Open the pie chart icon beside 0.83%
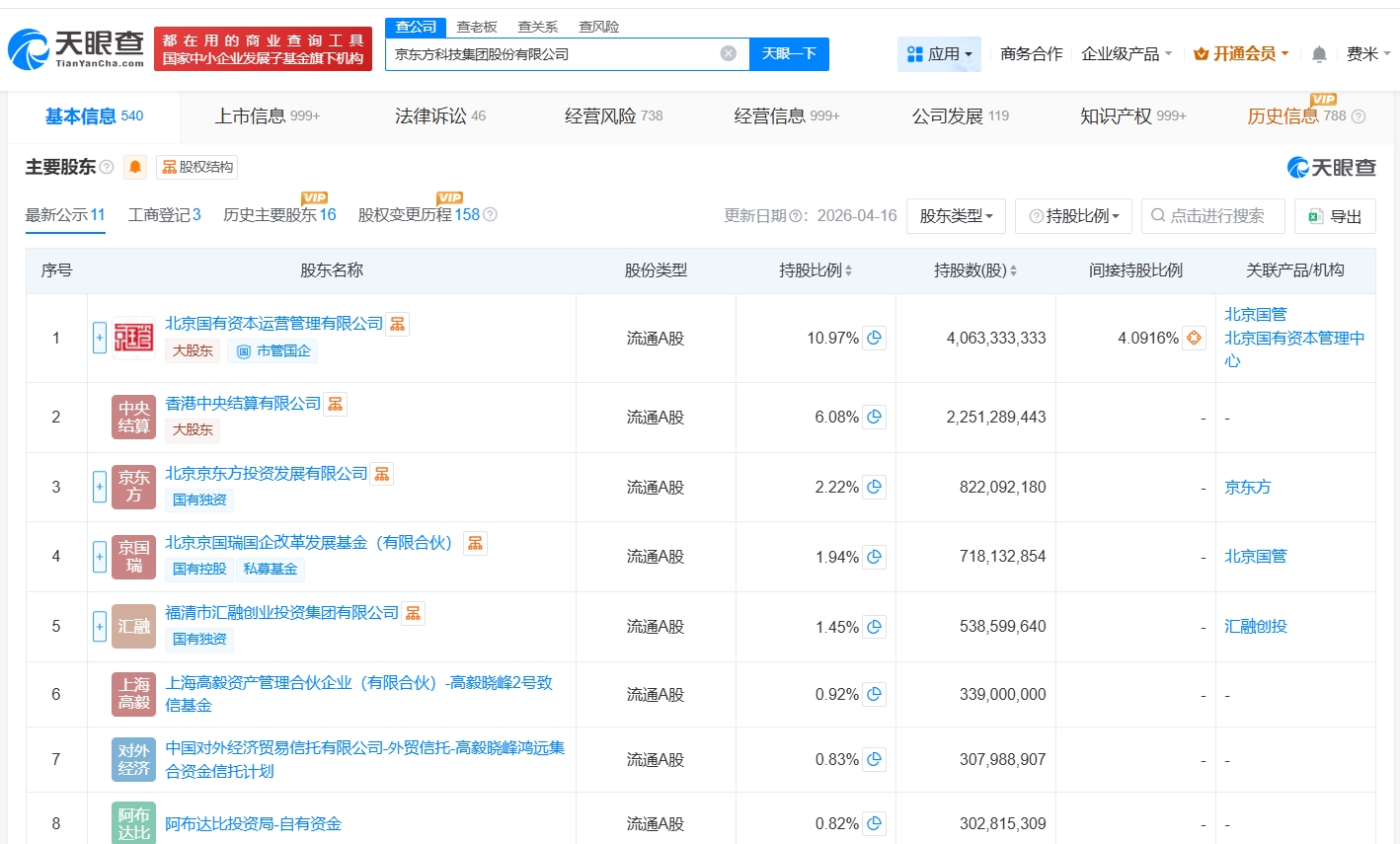 click(x=874, y=759)
